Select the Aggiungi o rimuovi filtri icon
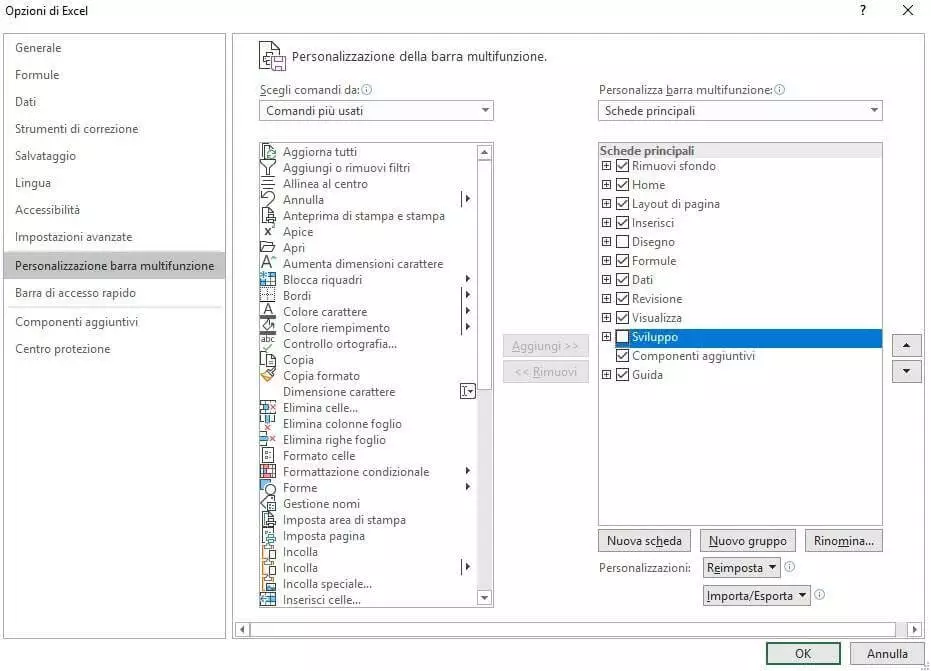This screenshot has width=931, height=671. pos(267,168)
